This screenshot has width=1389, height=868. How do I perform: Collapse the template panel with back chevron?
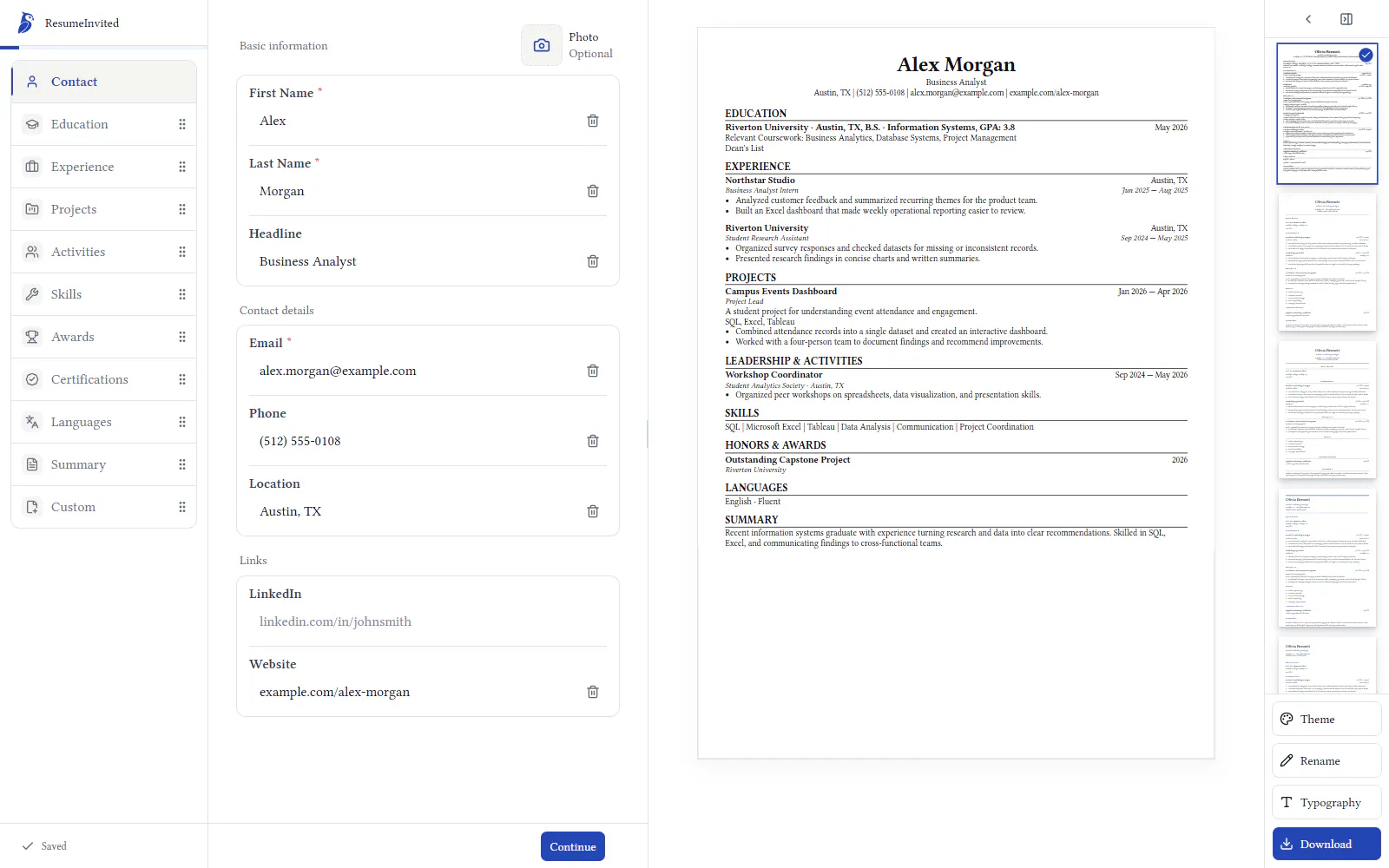pyautogui.click(x=1308, y=19)
